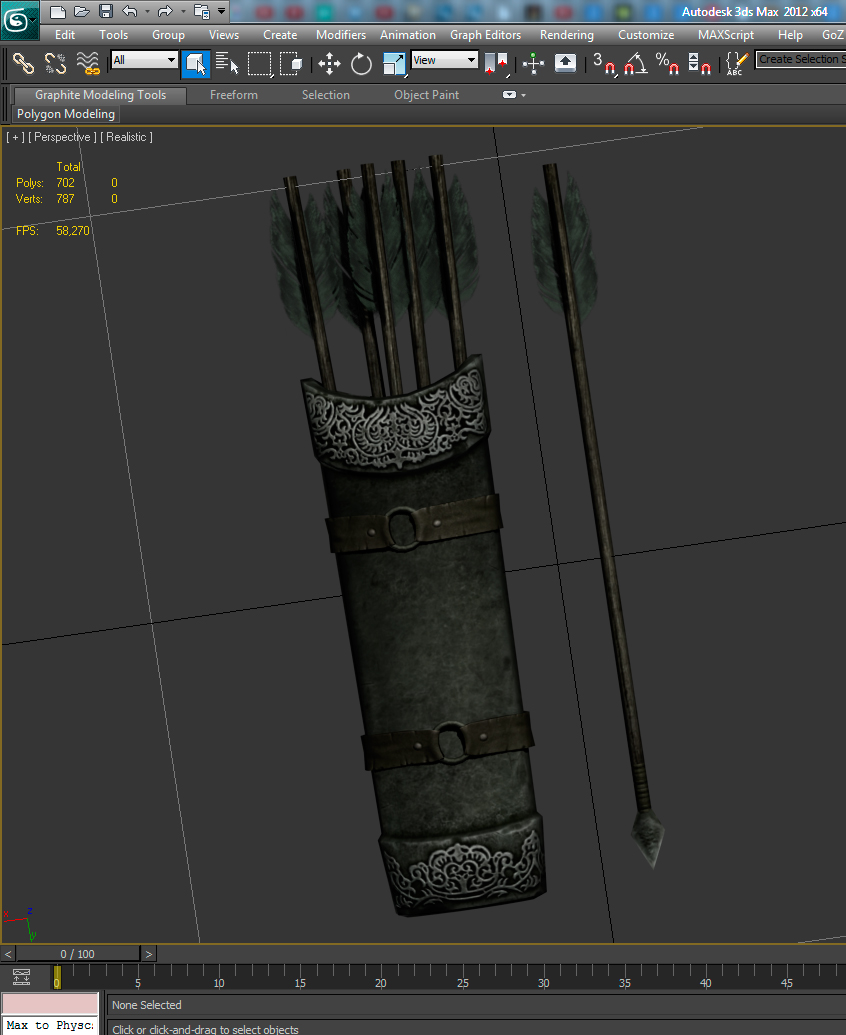Open the redo history dropdown arrow
The height and width of the screenshot is (1035, 846).
tap(183, 11)
